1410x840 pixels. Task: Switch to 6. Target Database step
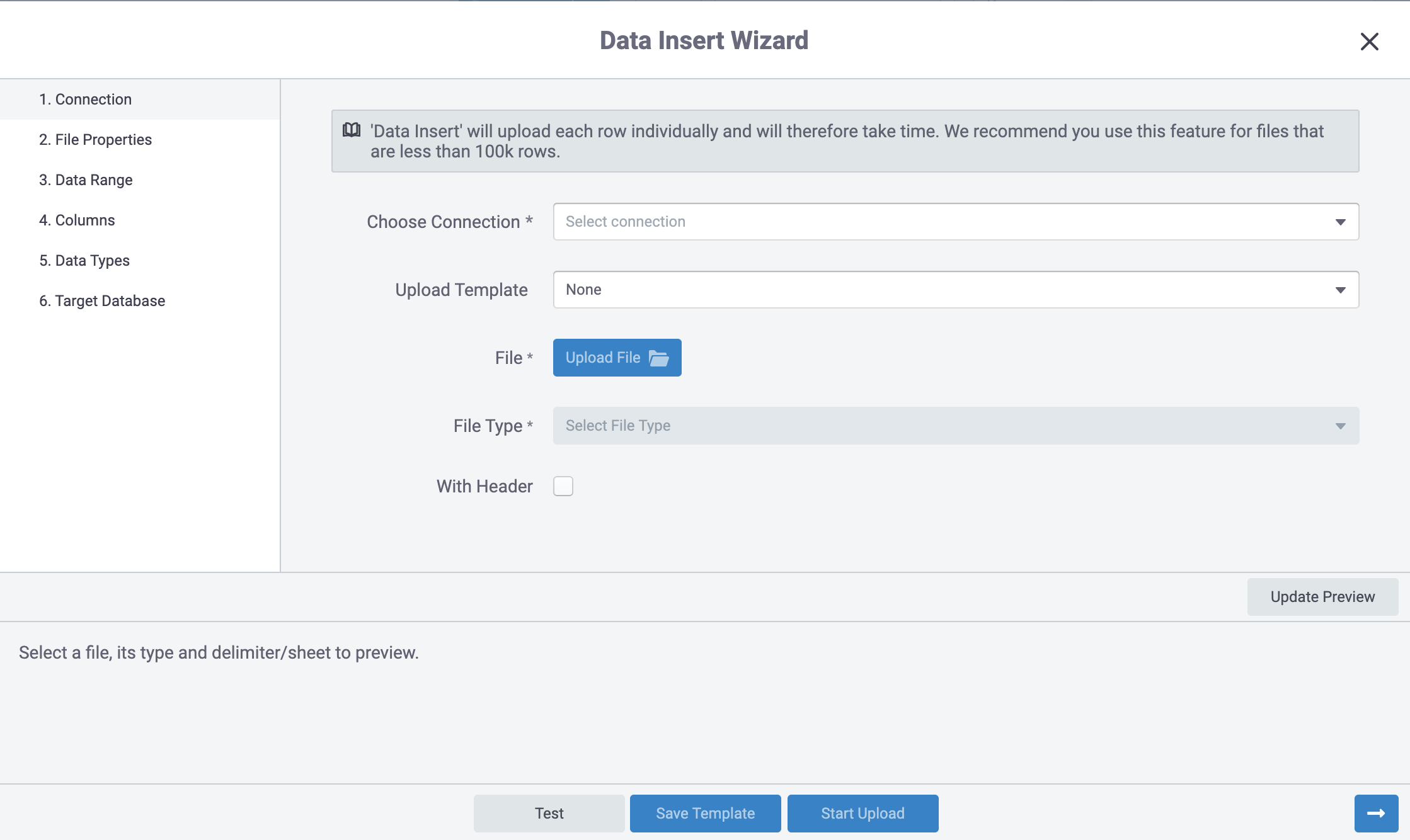click(x=140, y=301)
